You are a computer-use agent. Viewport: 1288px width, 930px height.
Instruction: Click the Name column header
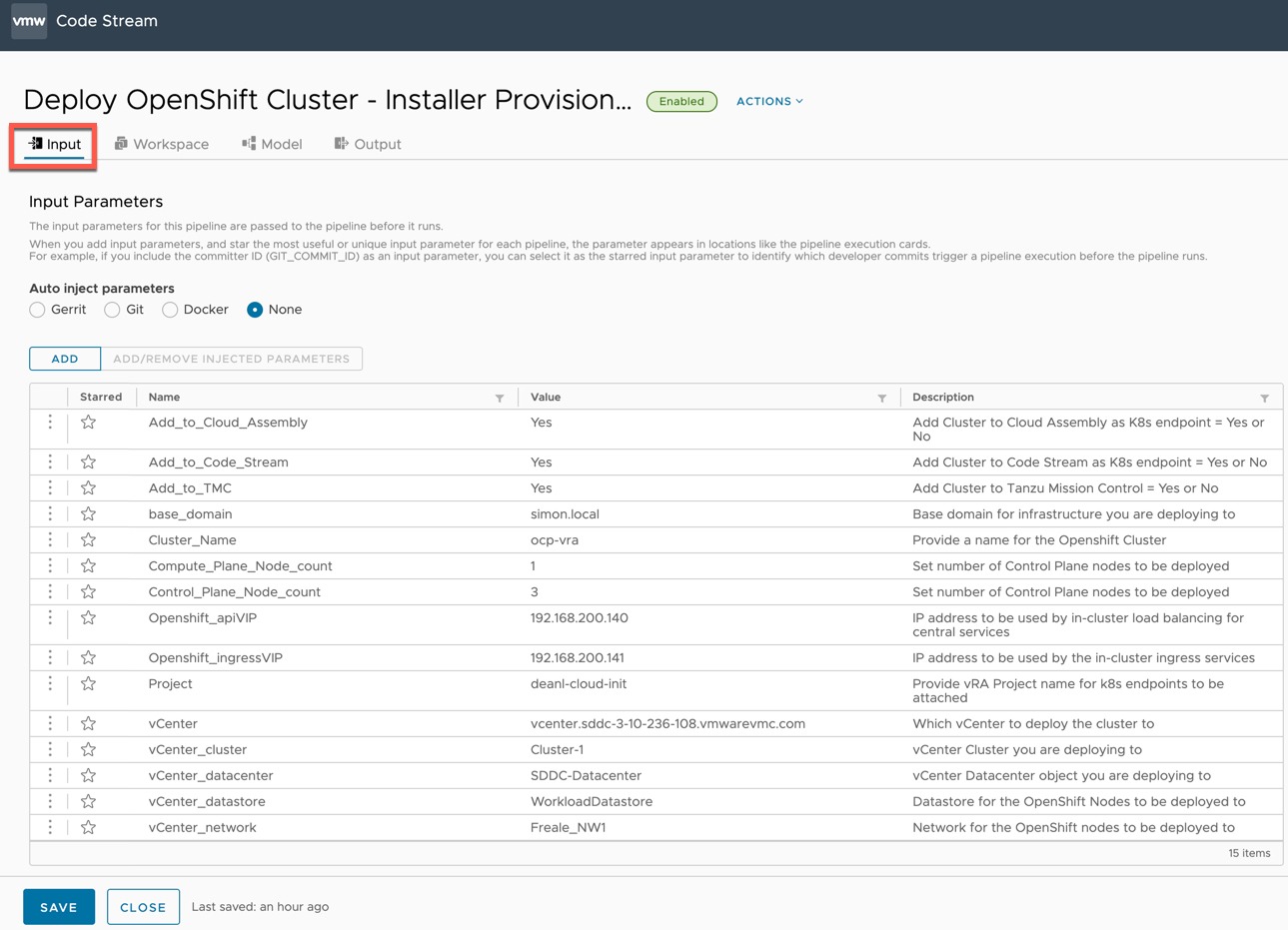(x=164, y=398)
